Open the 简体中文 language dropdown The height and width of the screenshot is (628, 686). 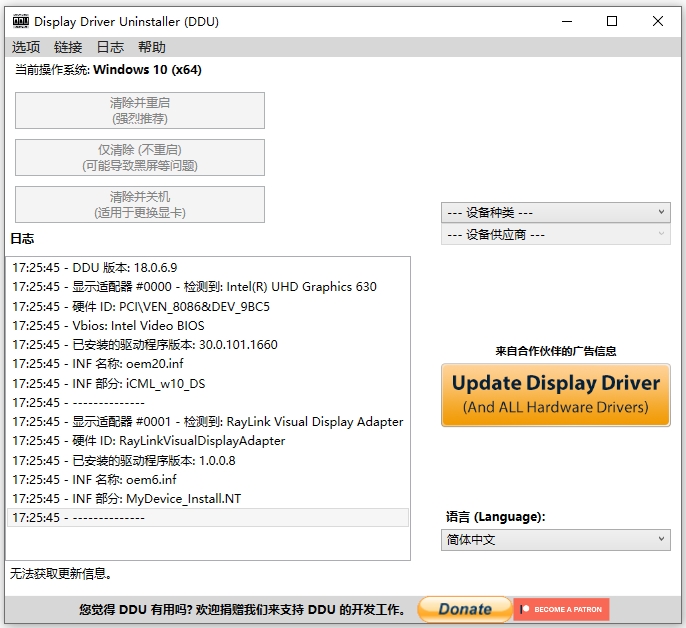tap(556, 540)
